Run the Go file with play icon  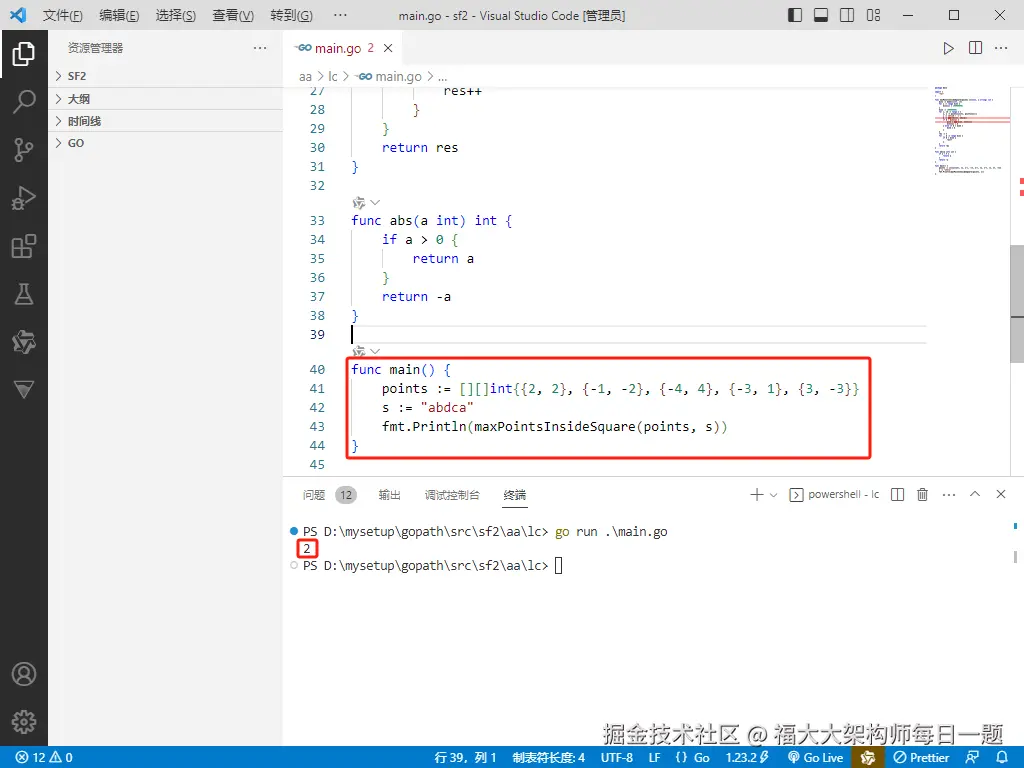click(948, 48)
